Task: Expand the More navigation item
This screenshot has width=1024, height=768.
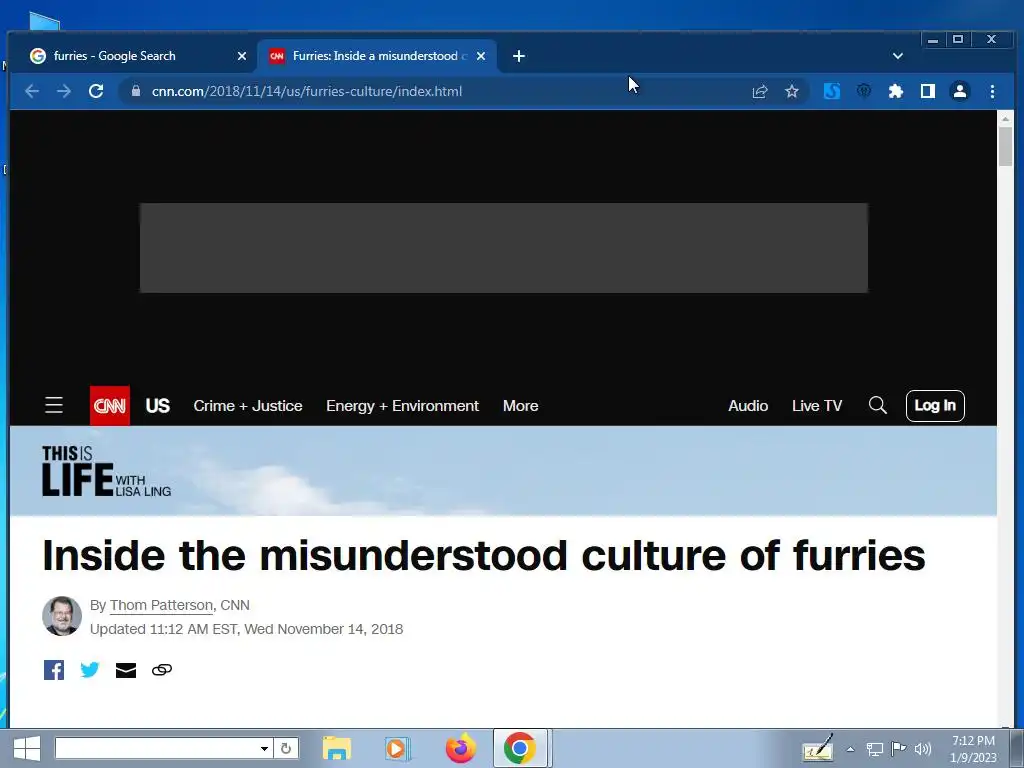Action: 520,406
